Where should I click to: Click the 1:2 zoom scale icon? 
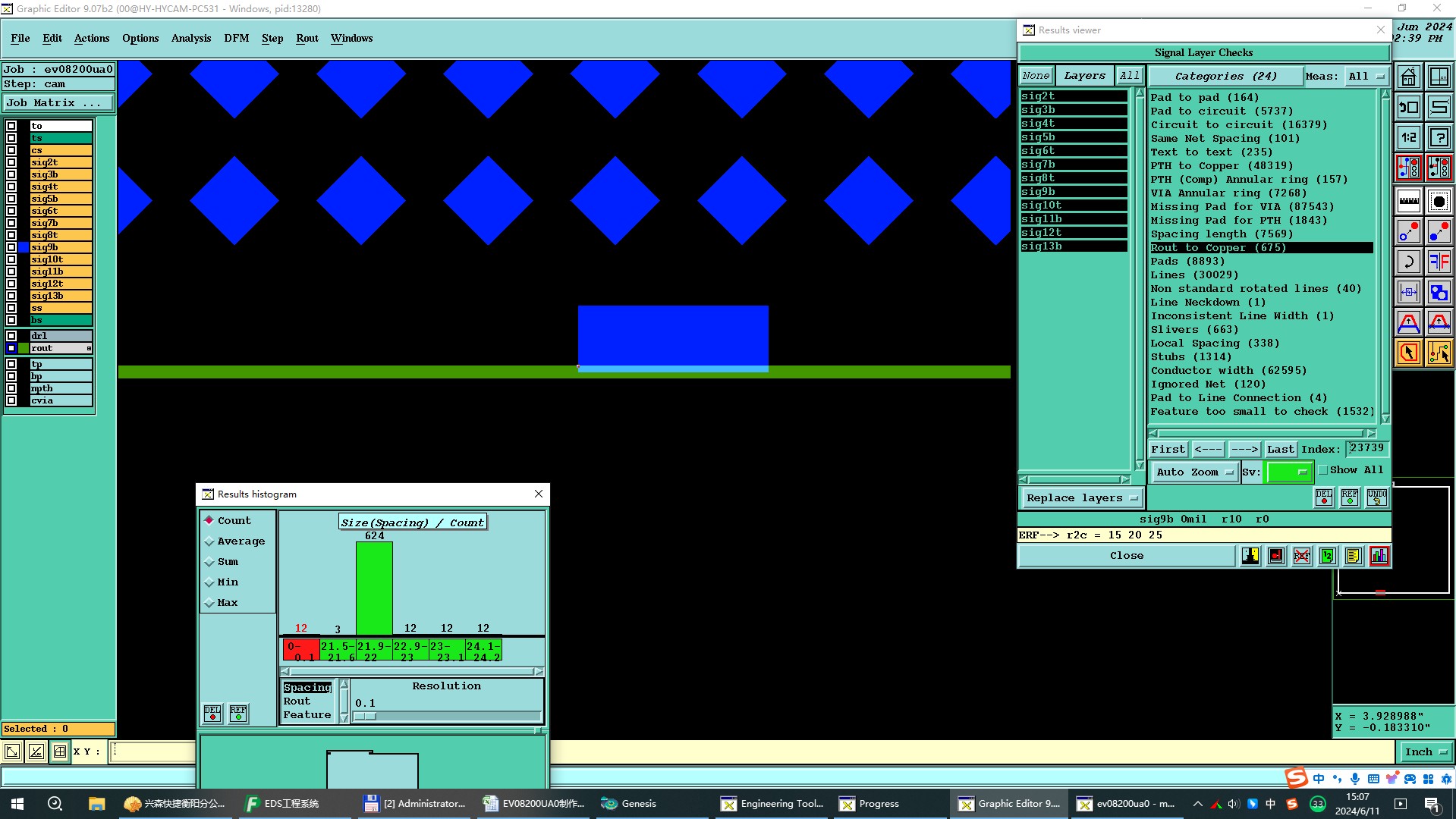tap(1409, 137)
